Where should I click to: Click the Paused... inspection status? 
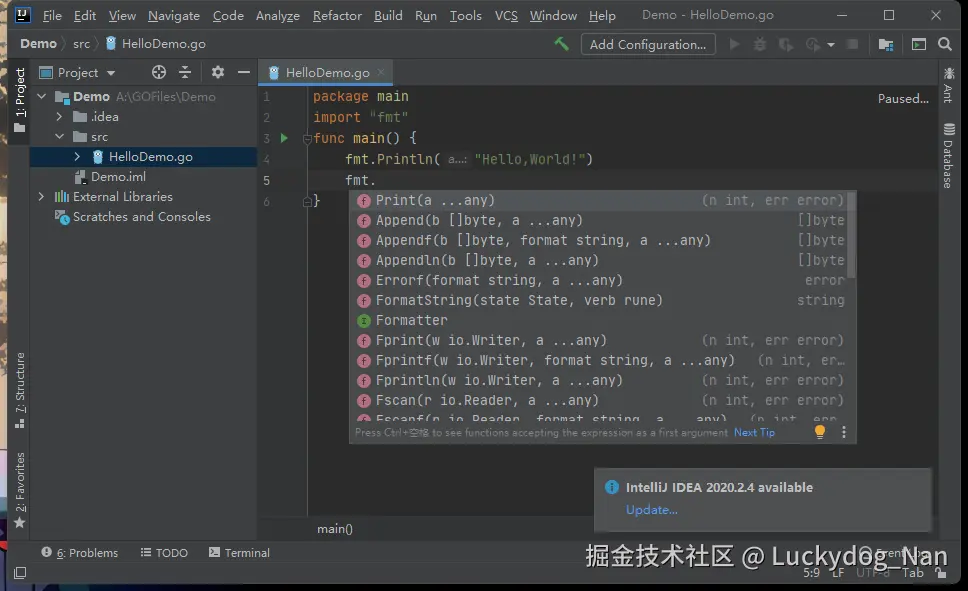903,98
